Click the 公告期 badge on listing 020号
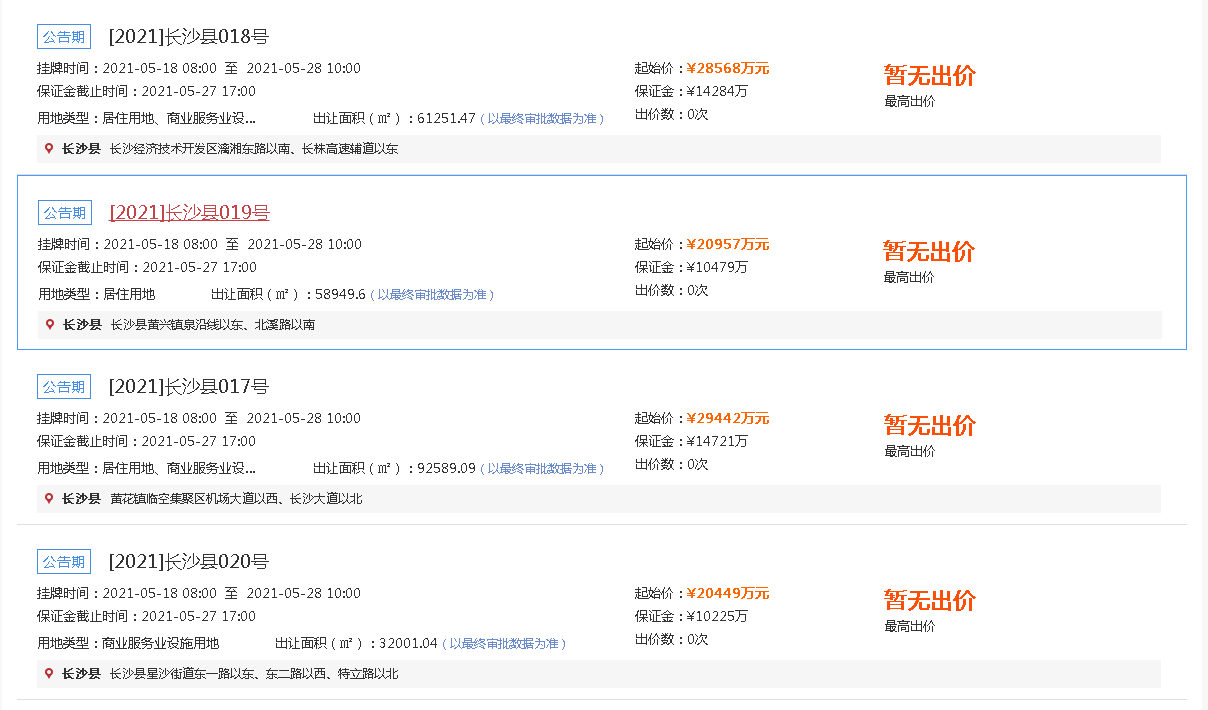This screenshot has height=710, width=1208. 63,561
